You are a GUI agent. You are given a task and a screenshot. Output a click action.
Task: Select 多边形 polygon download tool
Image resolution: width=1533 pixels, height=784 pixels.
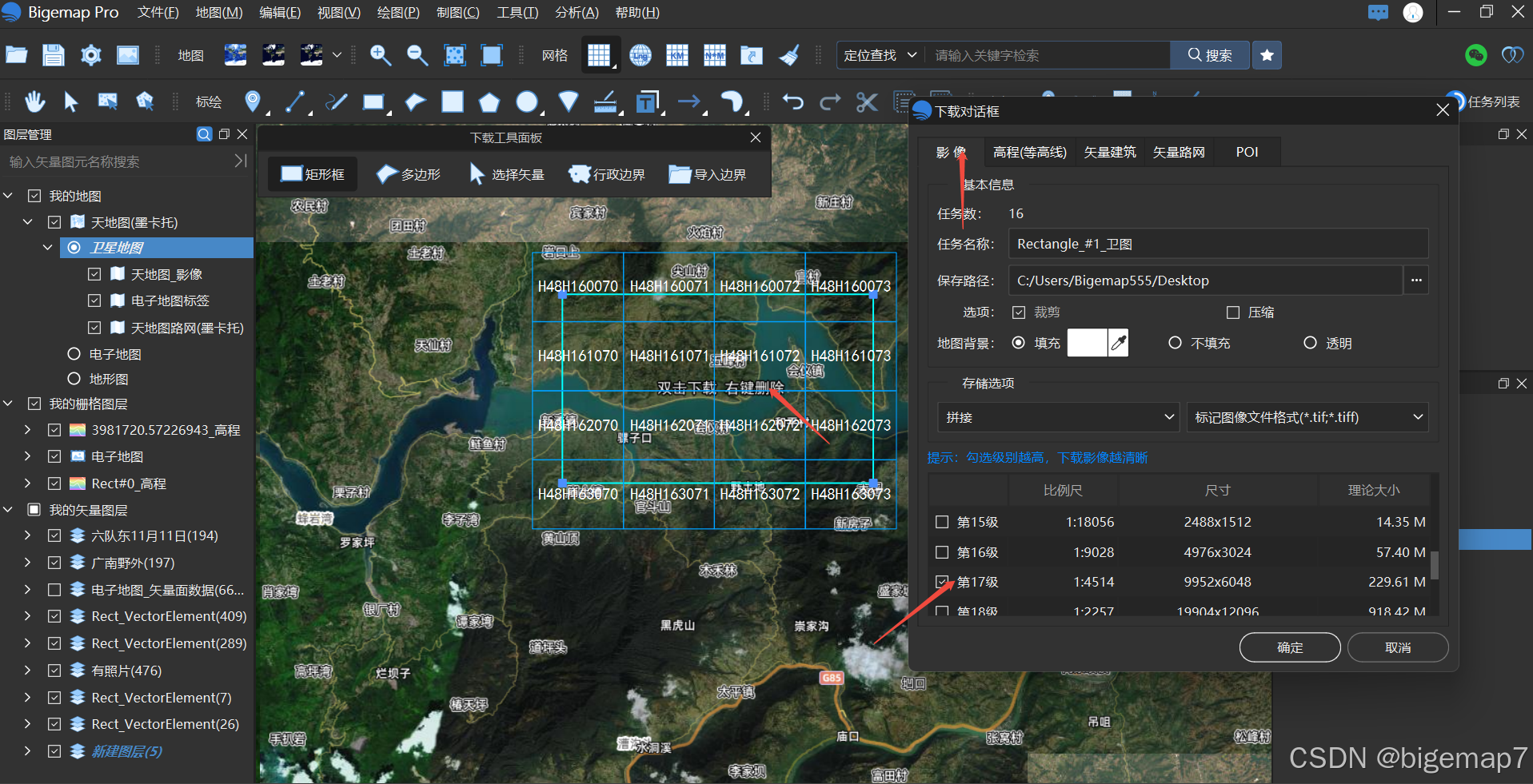tap(409, 174)
